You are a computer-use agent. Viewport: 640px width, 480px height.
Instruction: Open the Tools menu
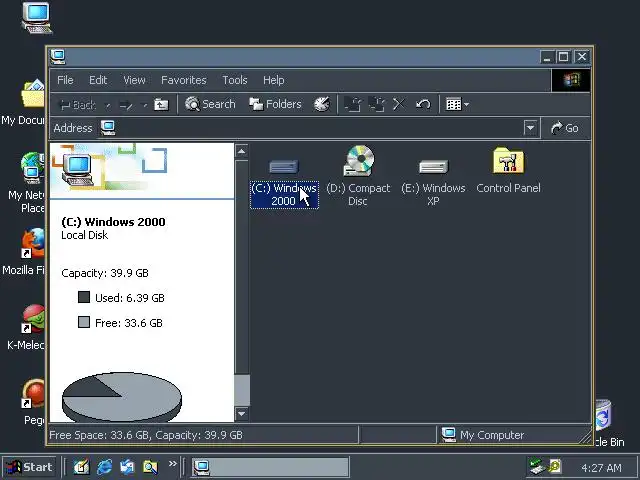235,80
